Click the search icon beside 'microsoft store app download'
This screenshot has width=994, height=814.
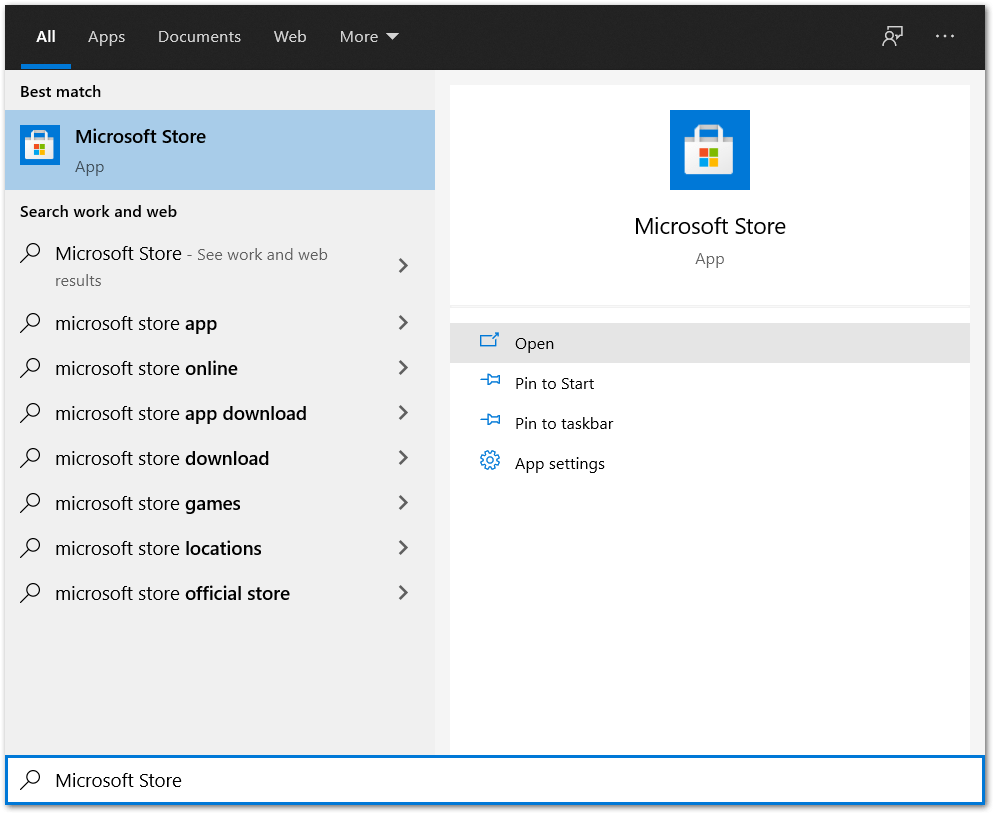coord(30,413)
